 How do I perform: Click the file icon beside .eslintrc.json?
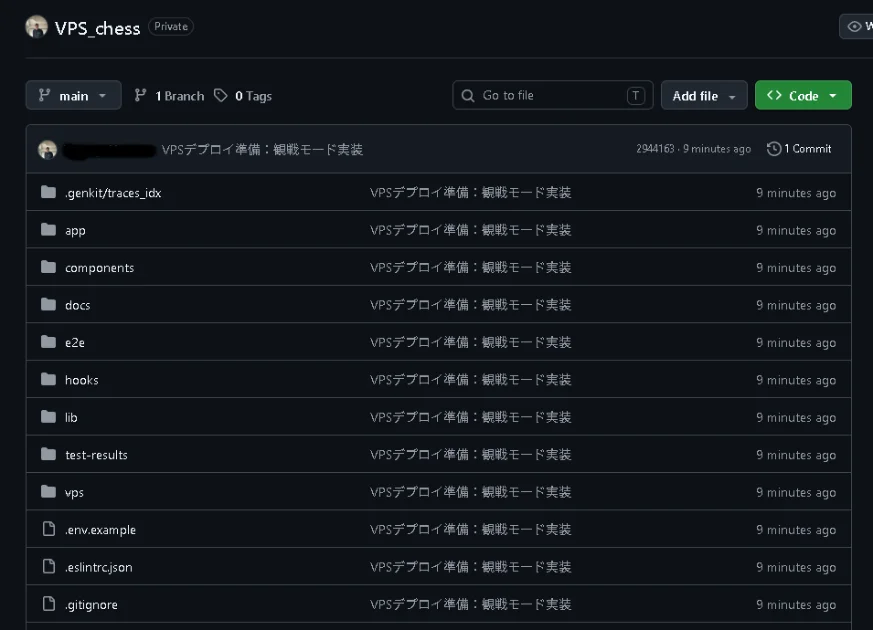49,566
